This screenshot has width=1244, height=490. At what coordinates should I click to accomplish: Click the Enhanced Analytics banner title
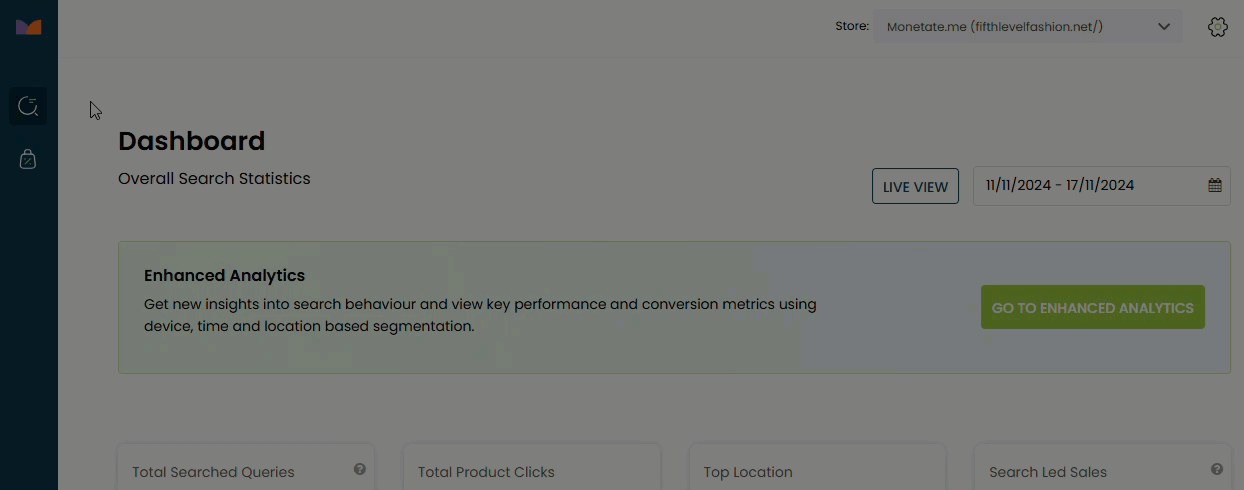point(224,275)
